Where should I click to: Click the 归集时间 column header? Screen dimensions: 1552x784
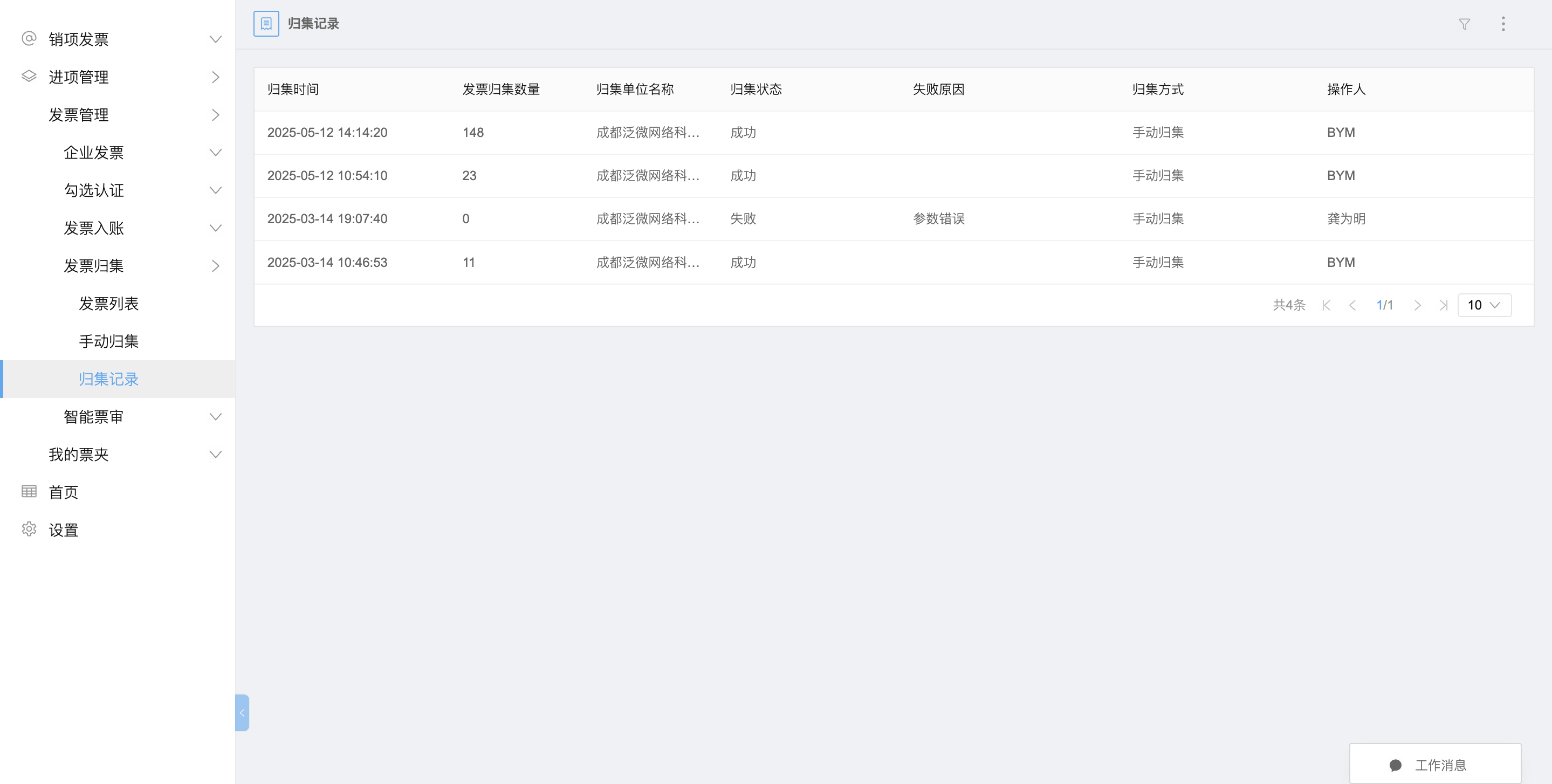(x=293, y=89)
